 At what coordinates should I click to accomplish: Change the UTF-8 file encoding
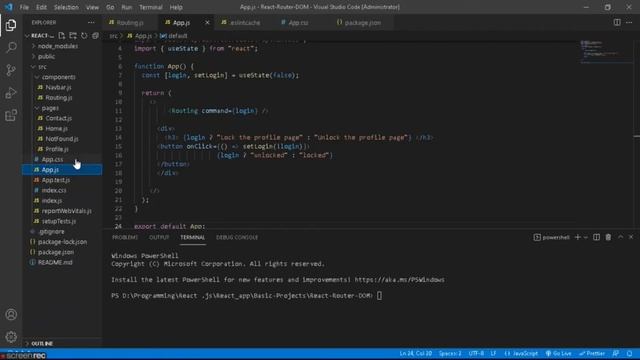click(476, 353)
